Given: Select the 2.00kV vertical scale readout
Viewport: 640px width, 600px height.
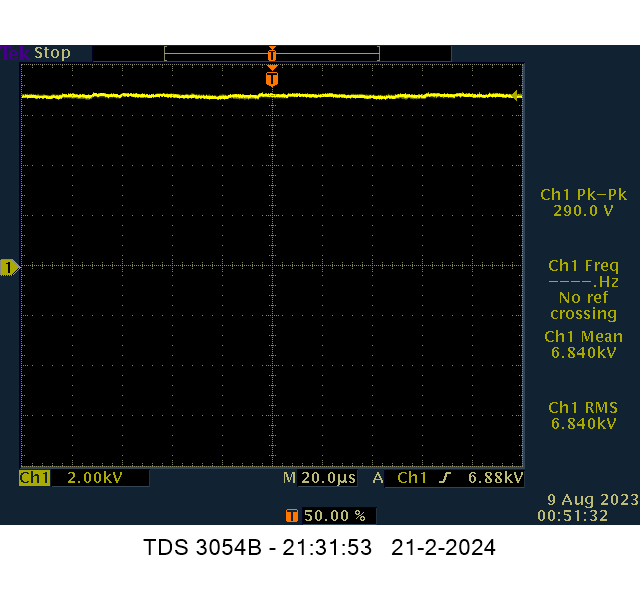Looking at the screenshot, I should (x=94, y=479).
